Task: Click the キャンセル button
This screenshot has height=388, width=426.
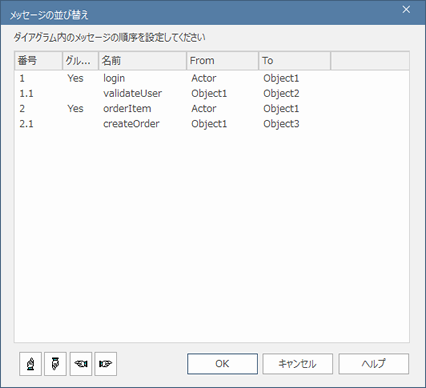Action: tap(297, 364)
